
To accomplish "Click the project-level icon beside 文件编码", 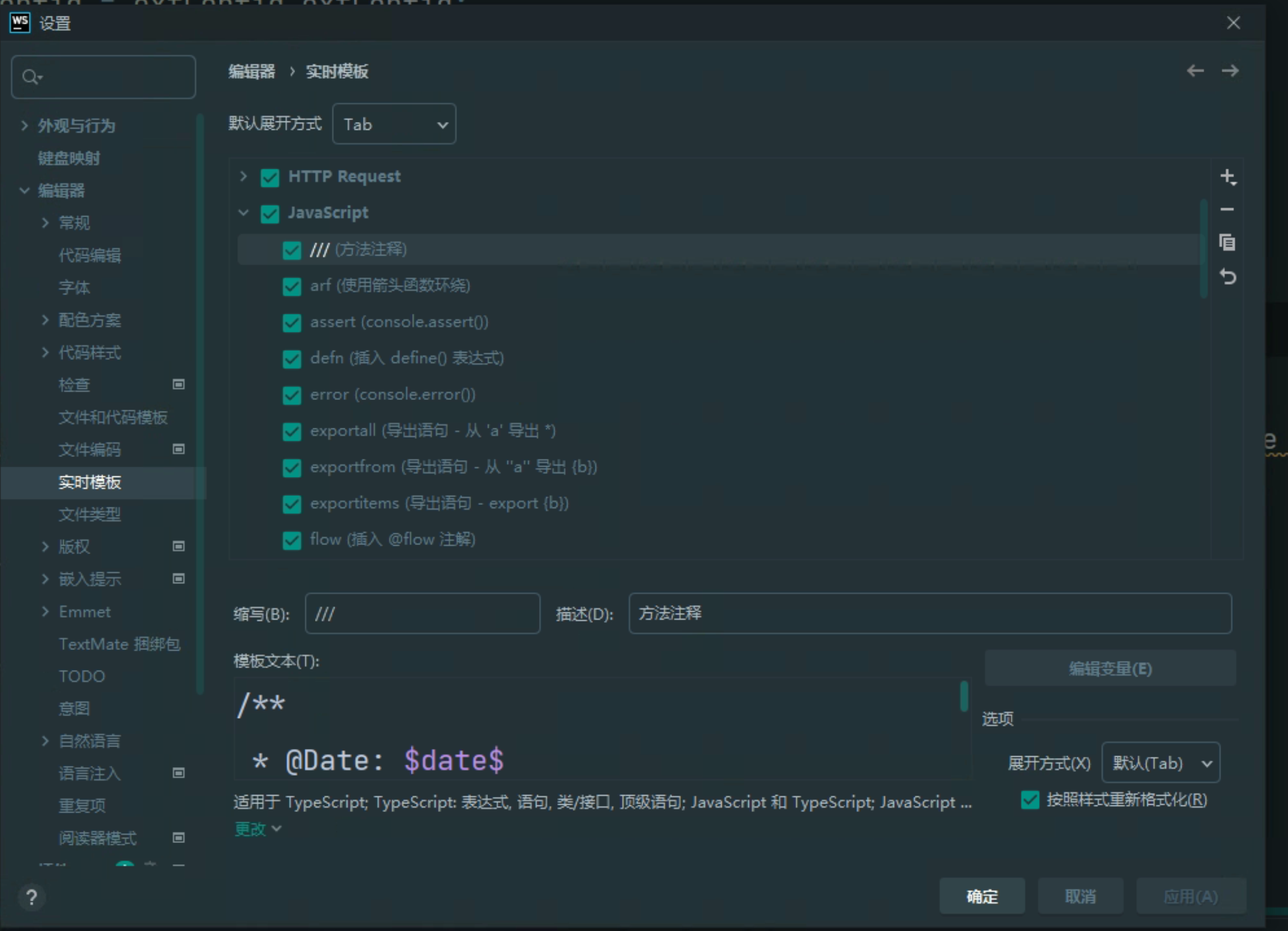I will pyautogui.click(x=178, y=449).
